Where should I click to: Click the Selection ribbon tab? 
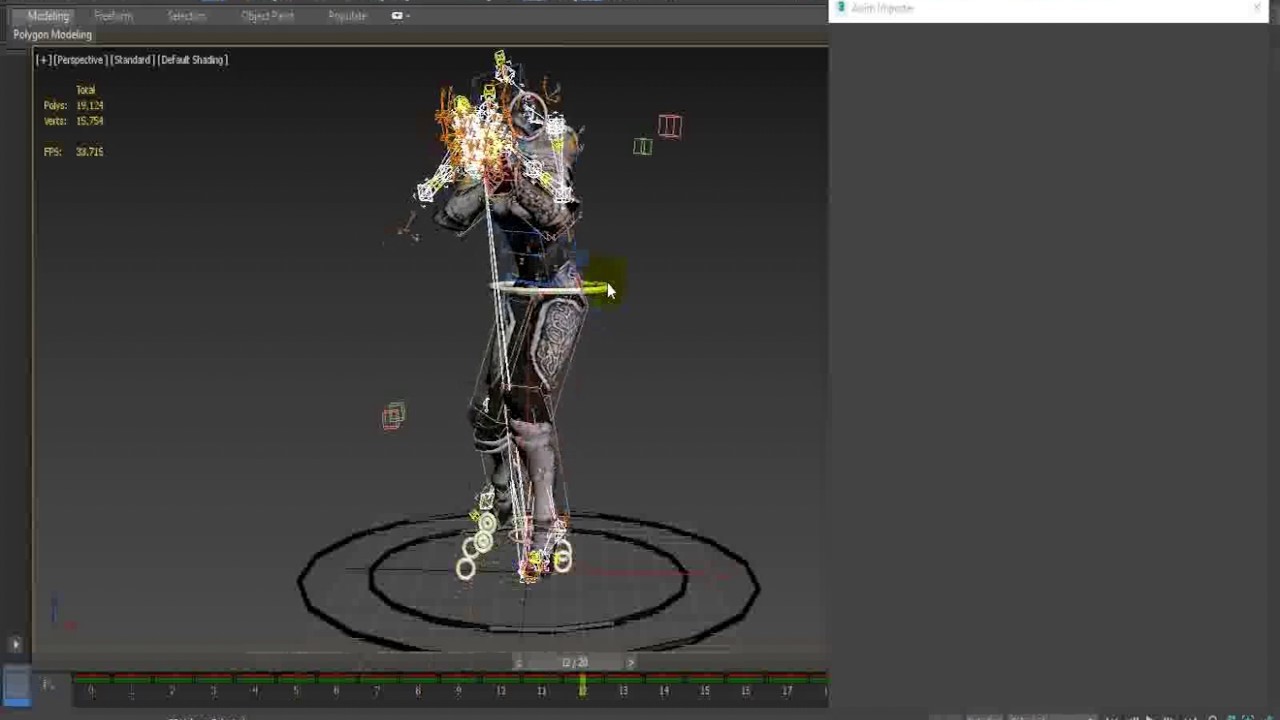coord(186,15)
